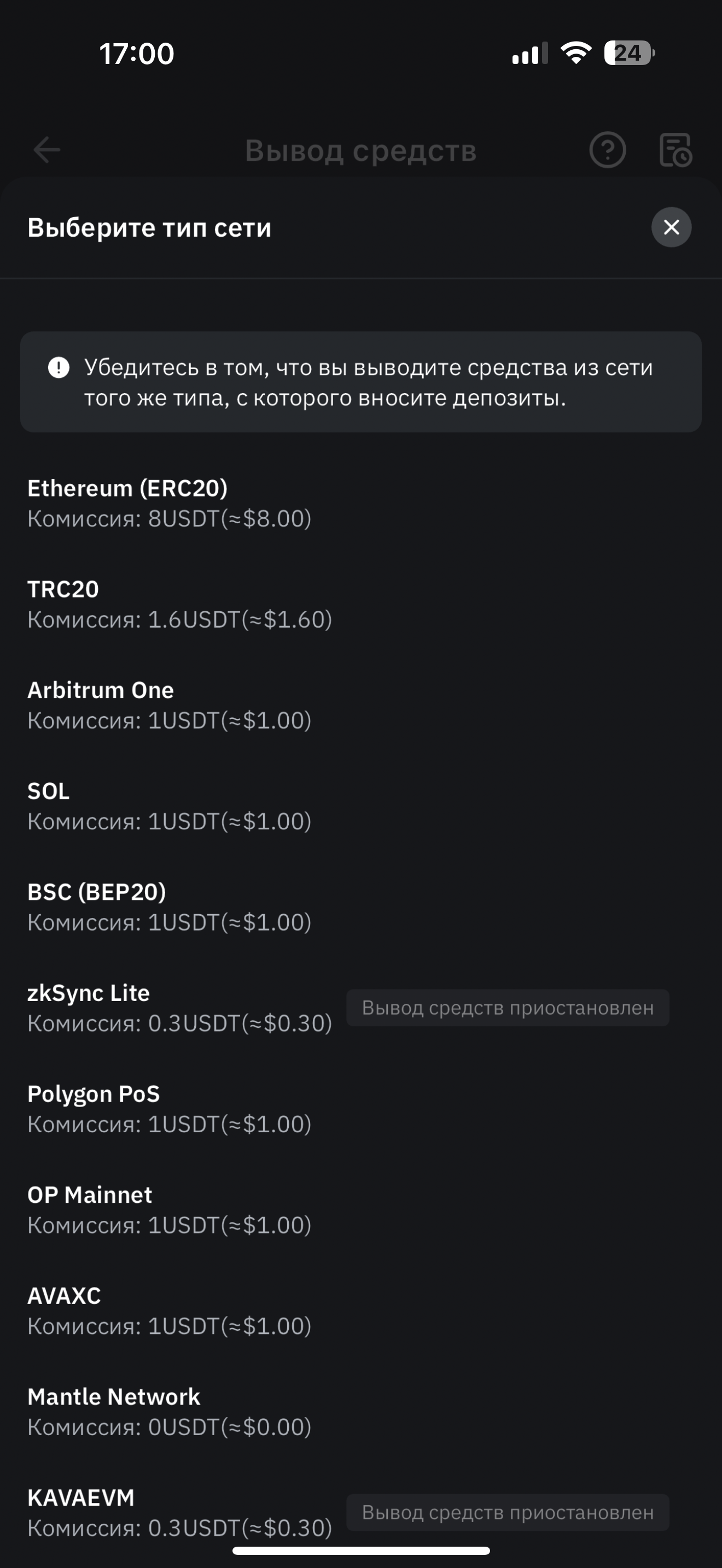Select zkSync Lite network

179,1008
